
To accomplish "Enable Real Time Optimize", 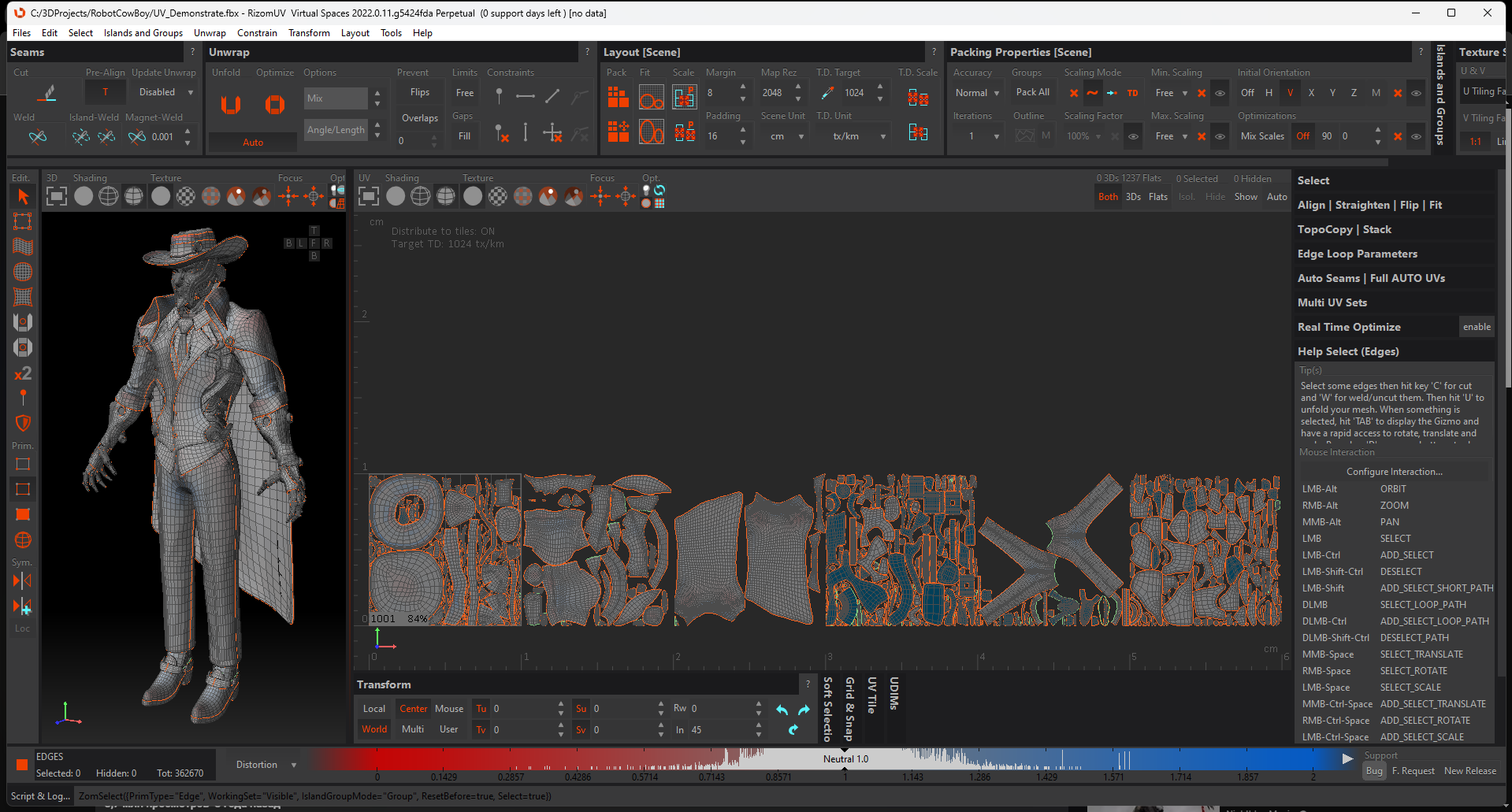I will click(x=1476, y=327).
